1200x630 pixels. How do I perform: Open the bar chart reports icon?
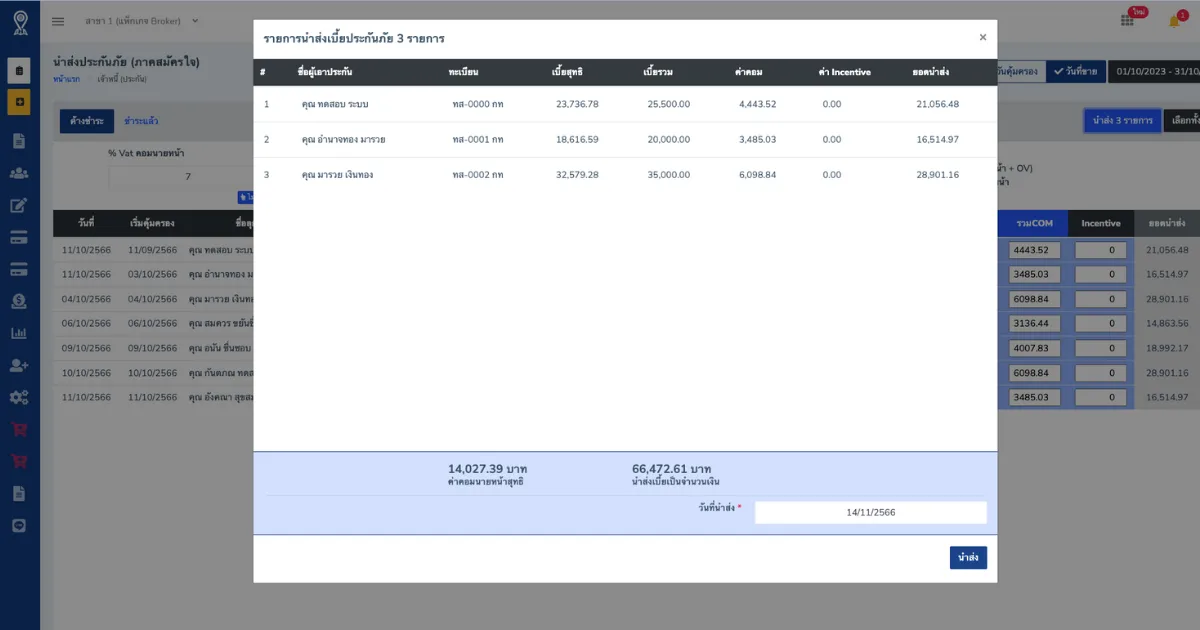click(19, 334)
